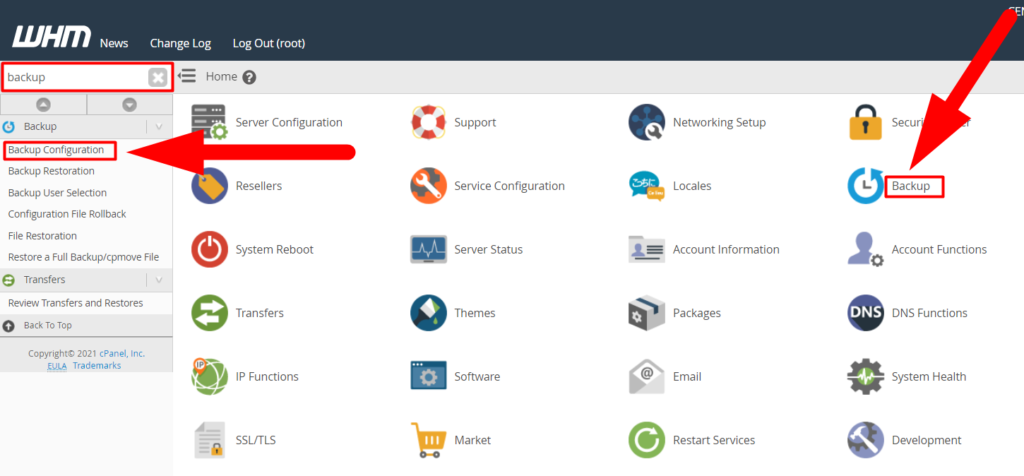Open Backup User Selection in the sidebar
The height and width of the screenshot is (476, 1024).
[x=57, y=193]
